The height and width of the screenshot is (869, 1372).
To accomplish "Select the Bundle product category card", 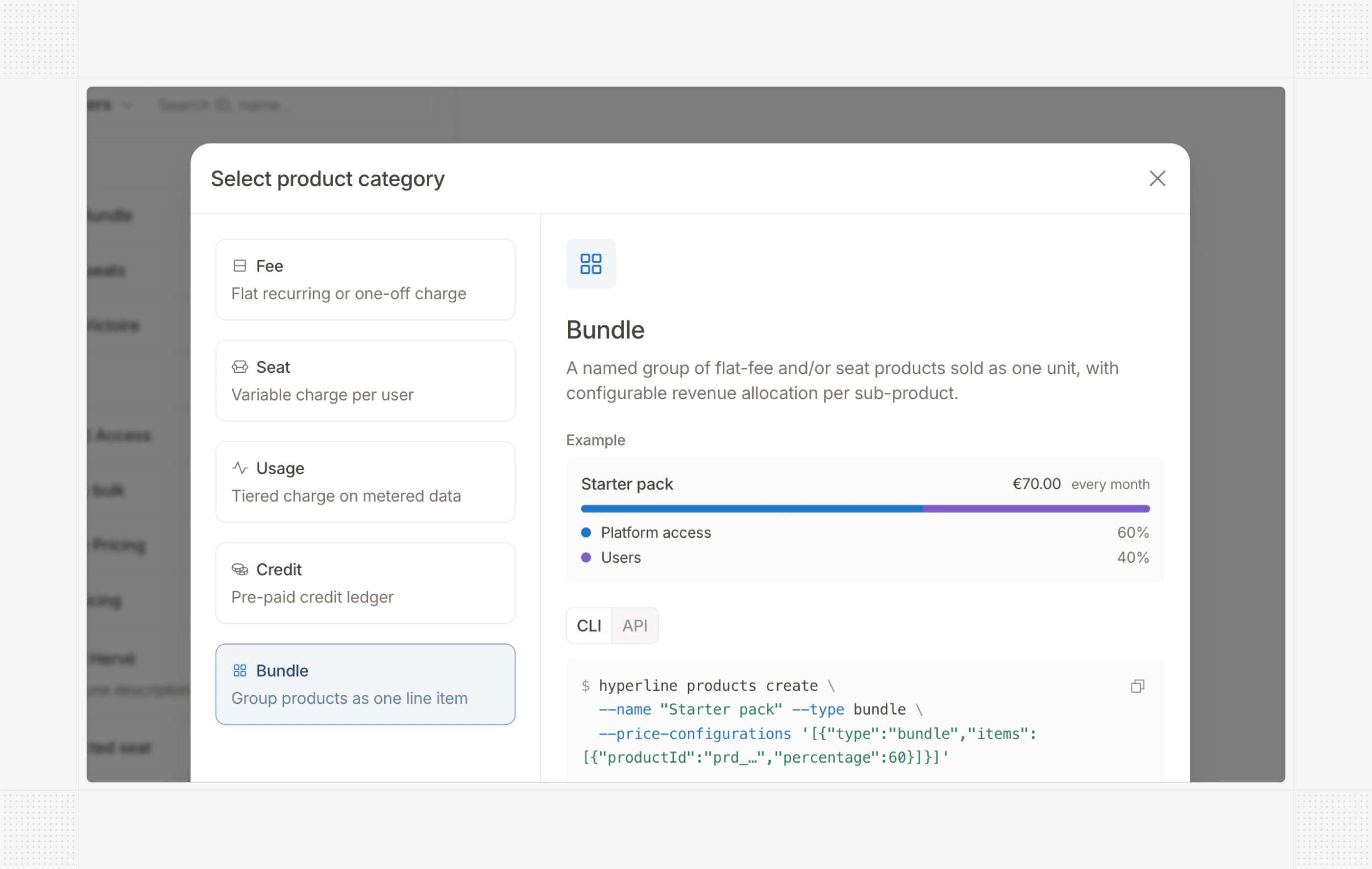I will (365, 684).
